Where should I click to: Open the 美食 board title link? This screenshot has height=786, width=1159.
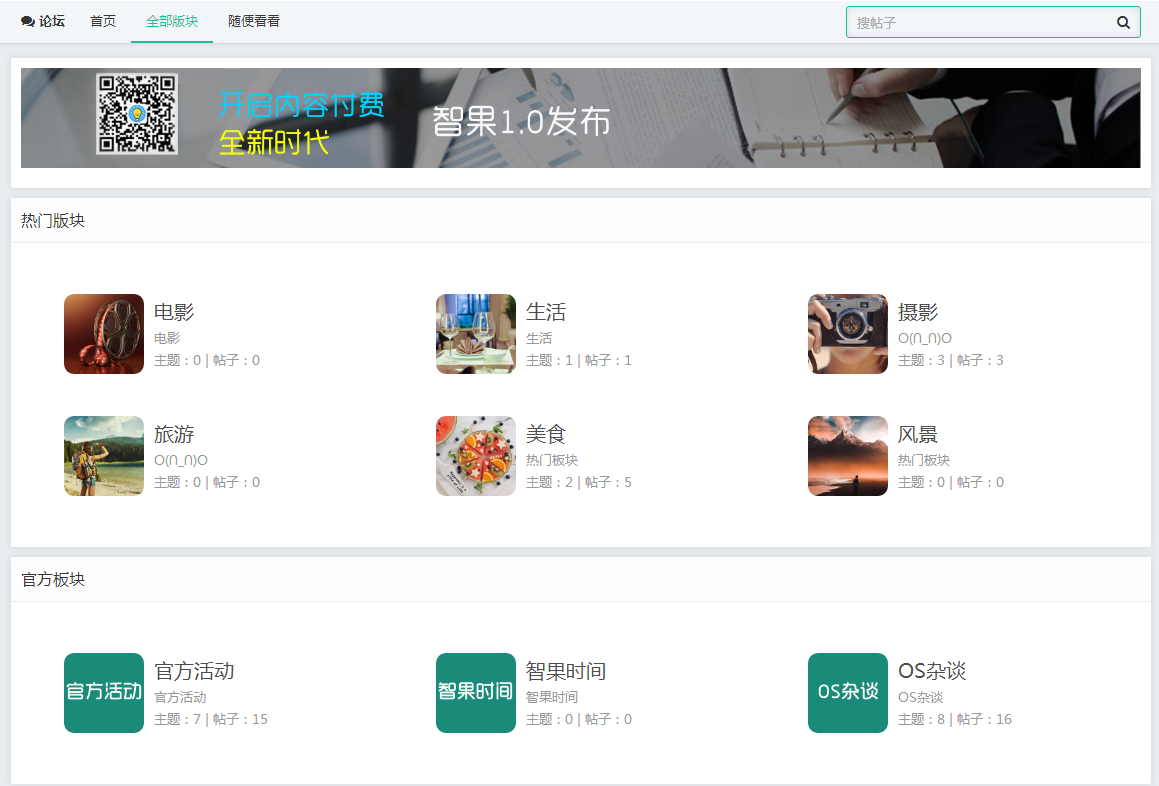[545, 434]
